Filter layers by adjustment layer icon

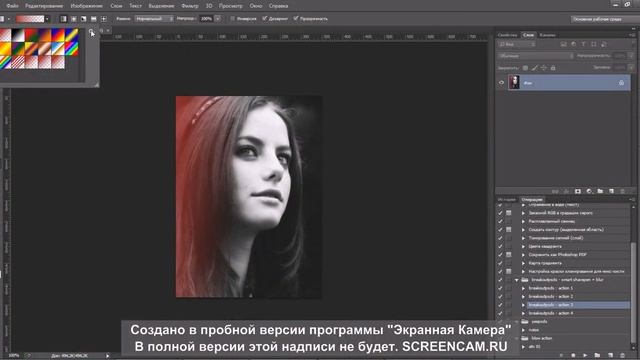pyautogui.click(x=573, y=44)
